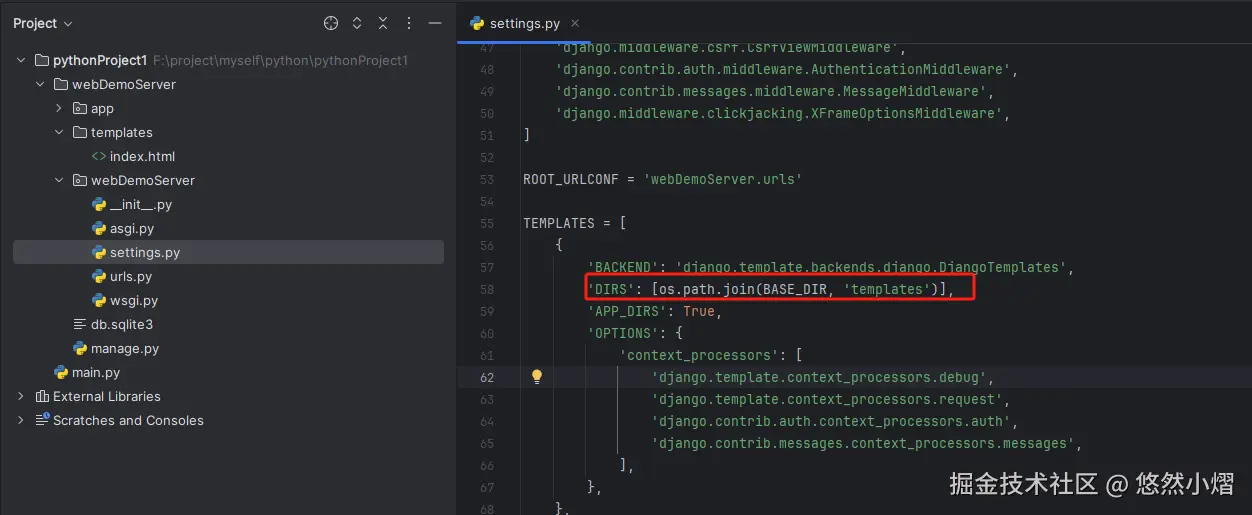Collapse the outer webDemoServer folder
The height and width of the screenshot is (515, 1252).
[40, 84]
